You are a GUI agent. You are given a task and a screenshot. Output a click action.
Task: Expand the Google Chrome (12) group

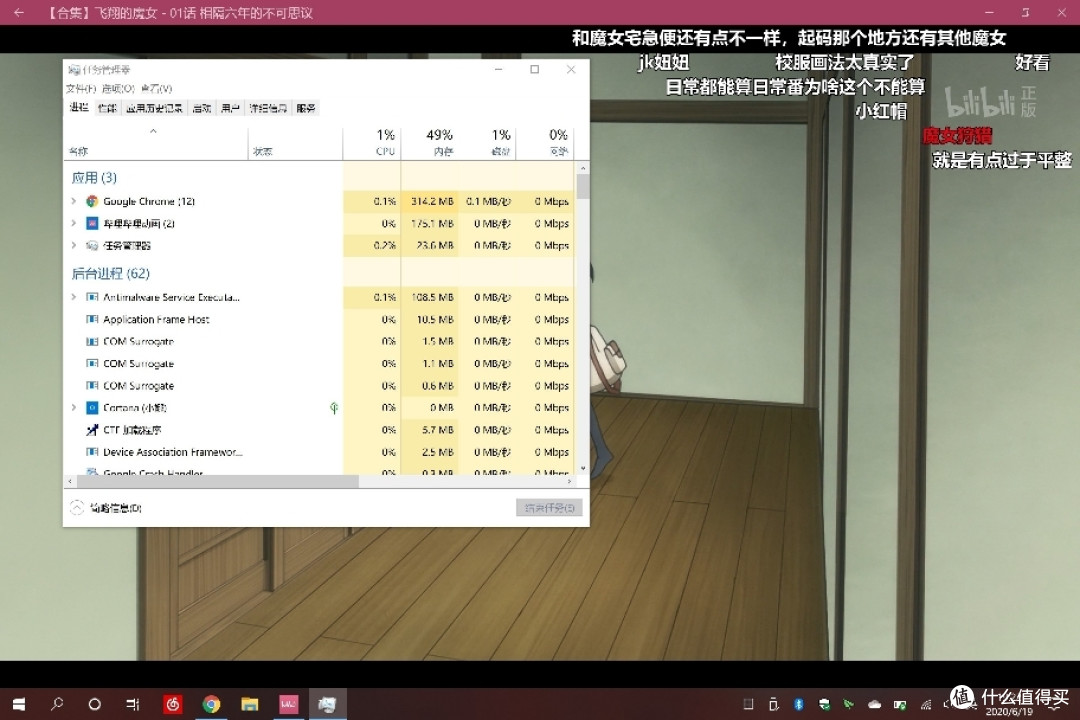(x=74, y=201)
